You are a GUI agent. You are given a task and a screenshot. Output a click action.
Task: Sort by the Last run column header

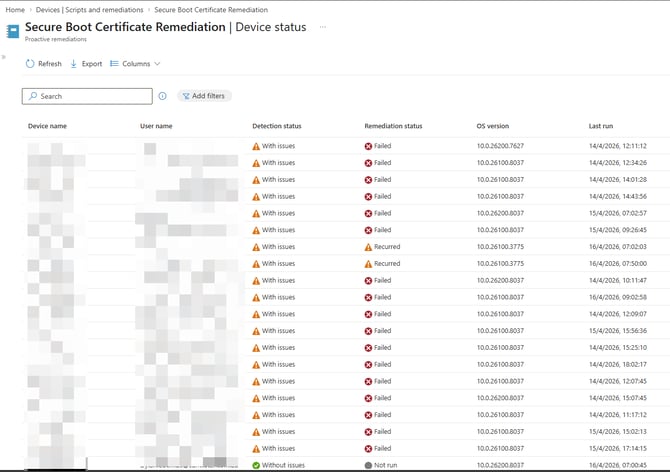pyautogui.click(x=601, y=126)
